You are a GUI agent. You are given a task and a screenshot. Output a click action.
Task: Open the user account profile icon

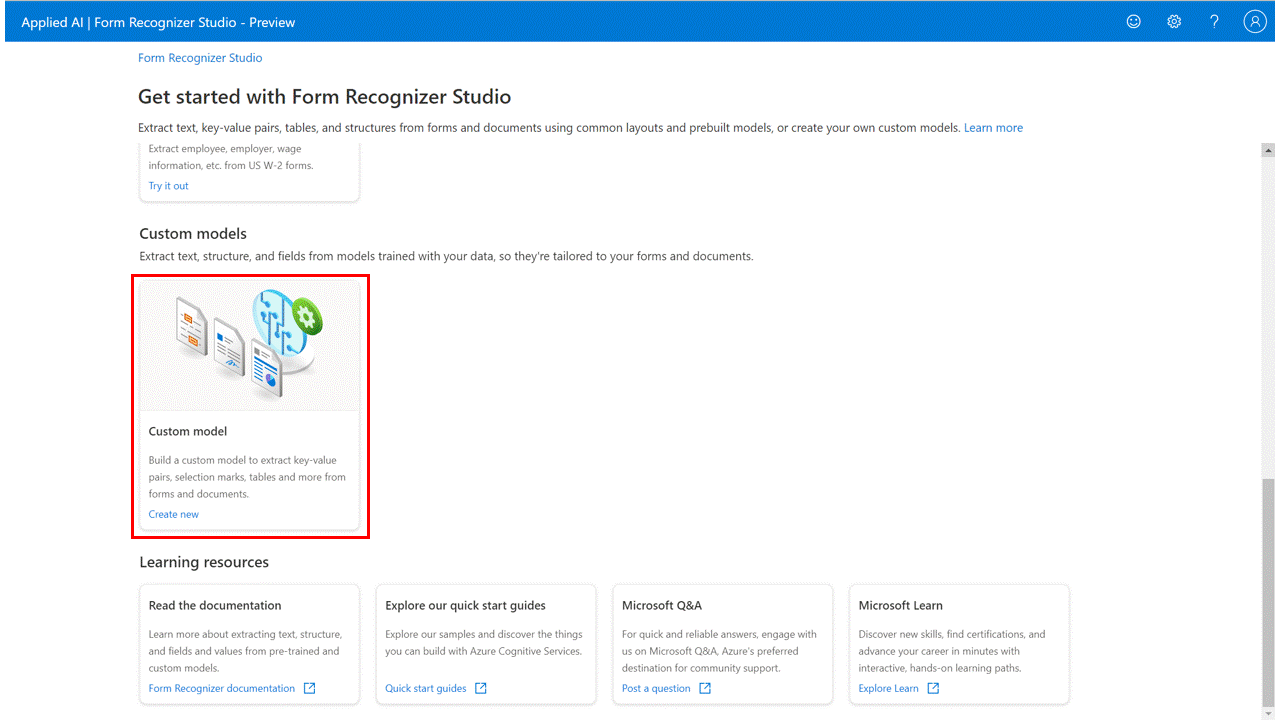[1255, 21]
